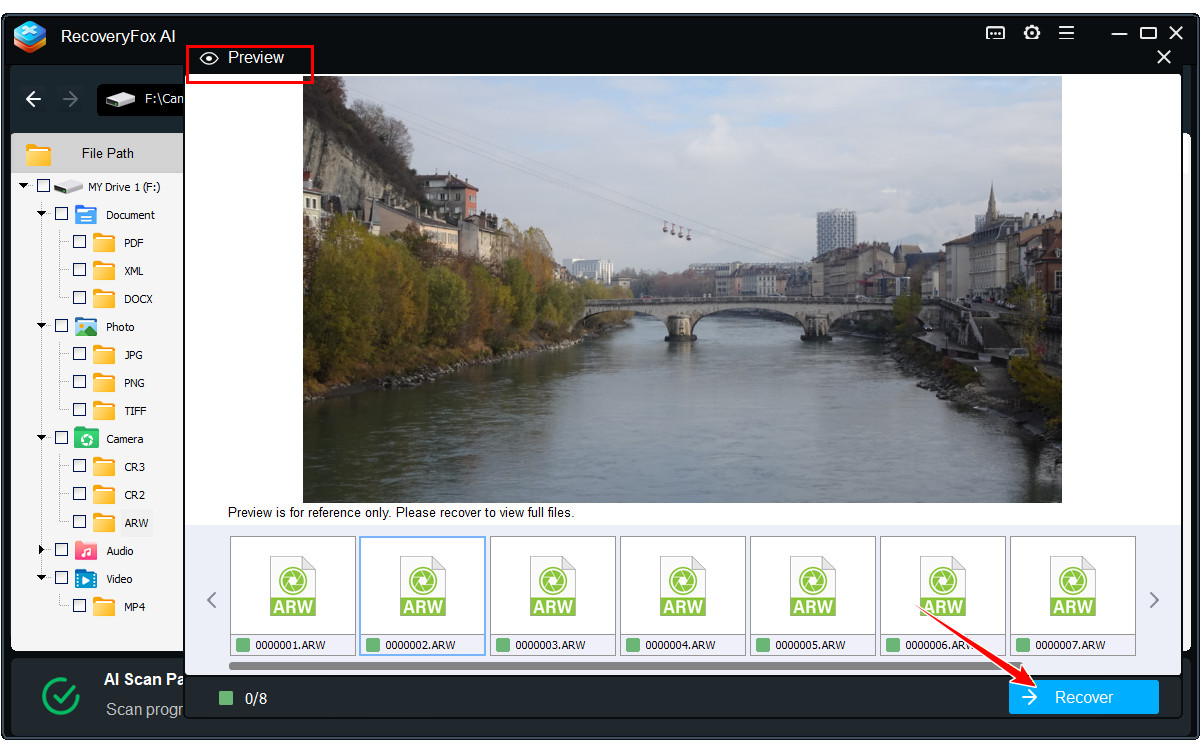Close the Preview panel with the X
This screenshot has width=1200, height=750.
[1163, 57]
